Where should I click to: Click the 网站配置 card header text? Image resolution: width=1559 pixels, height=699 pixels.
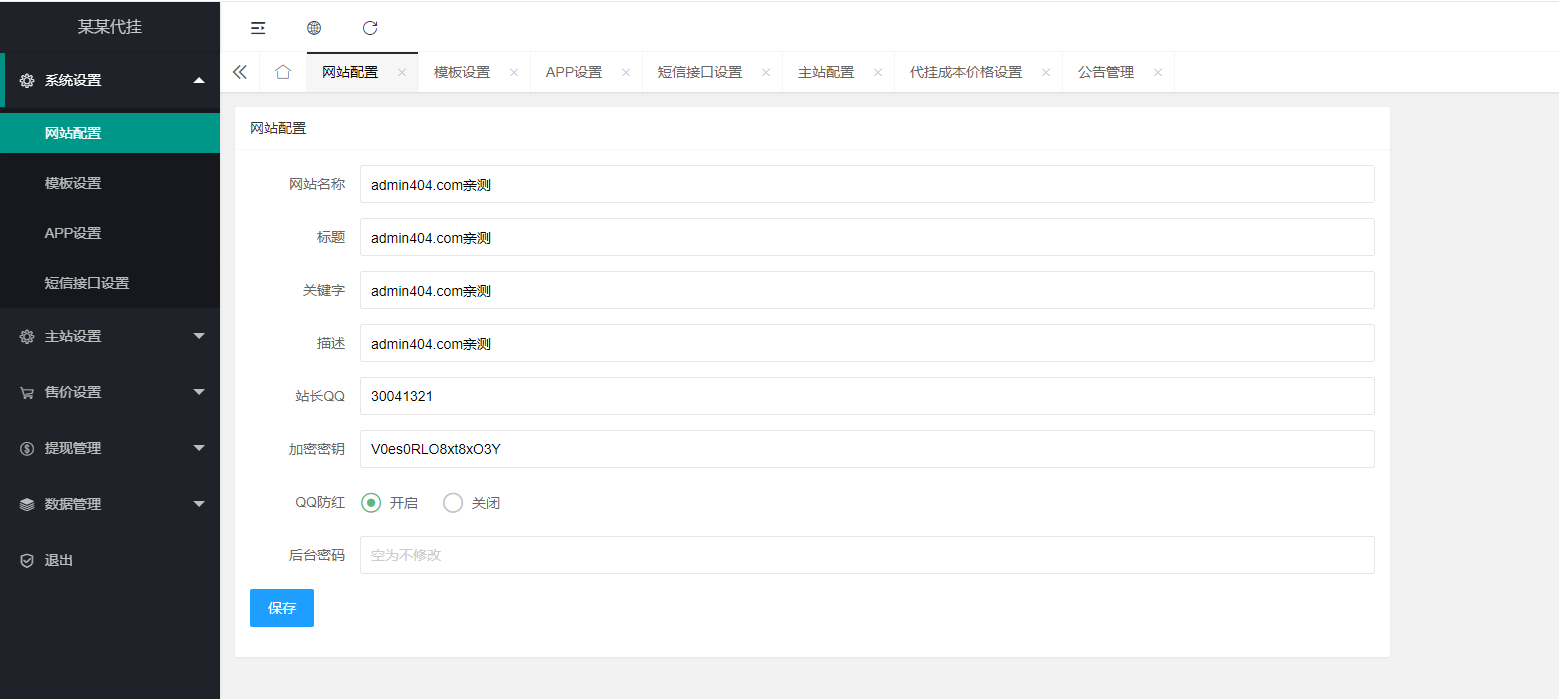[x=278, y=128]
